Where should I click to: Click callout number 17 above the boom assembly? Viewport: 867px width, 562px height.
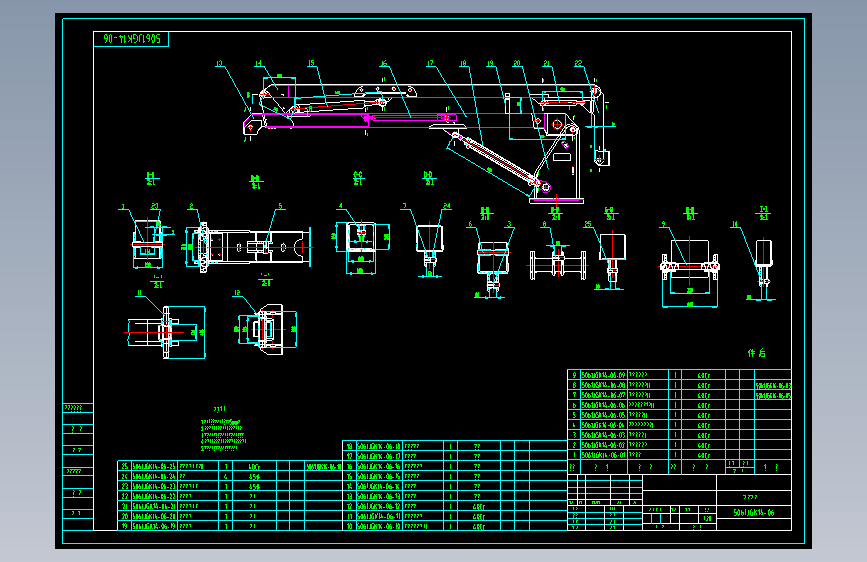tap(430, 64)
